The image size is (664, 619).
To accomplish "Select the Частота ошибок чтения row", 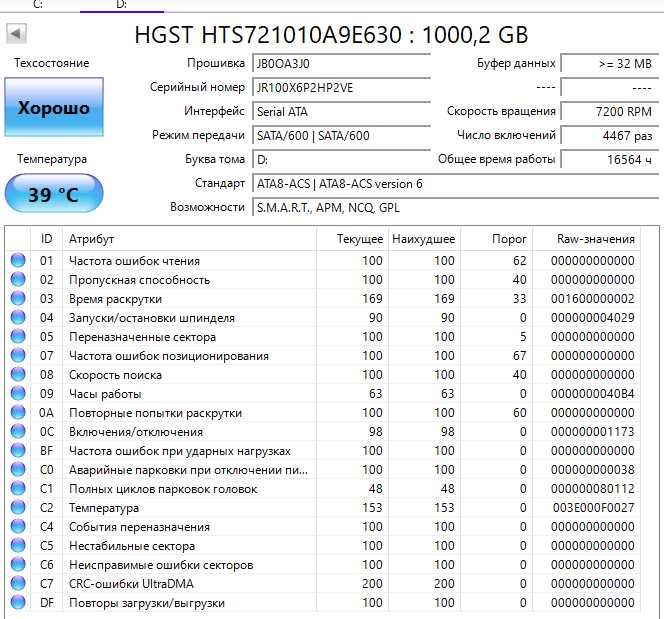I will pos(323,260).
